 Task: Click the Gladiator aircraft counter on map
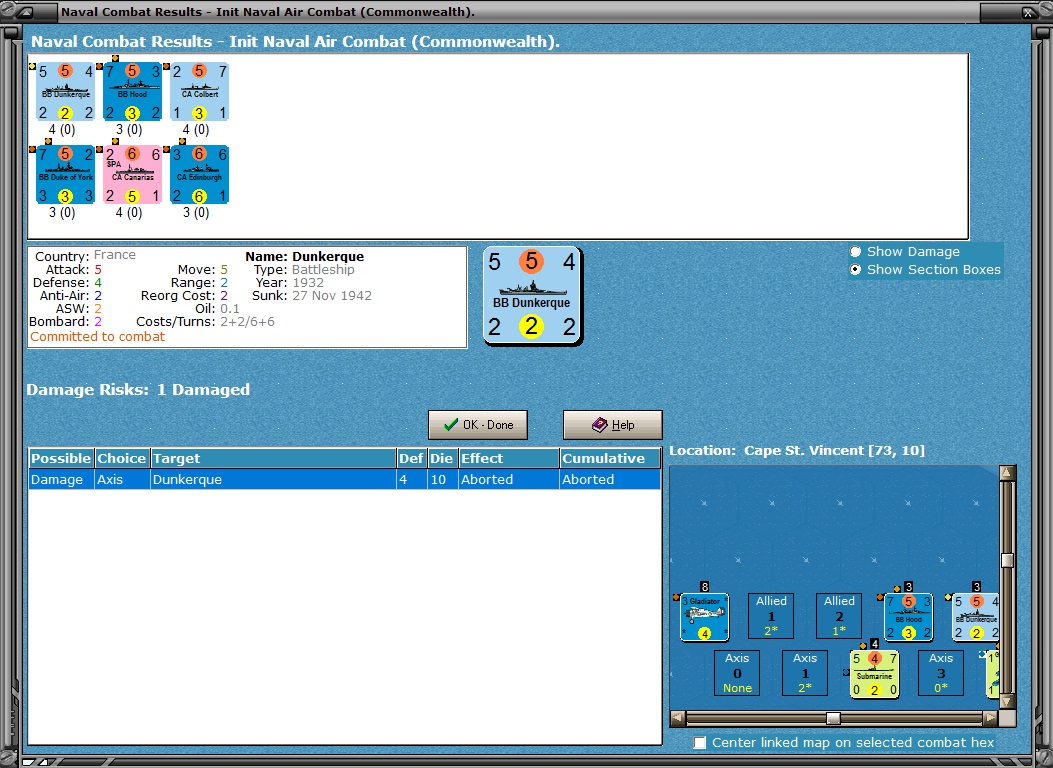click(x=704, y=617)
